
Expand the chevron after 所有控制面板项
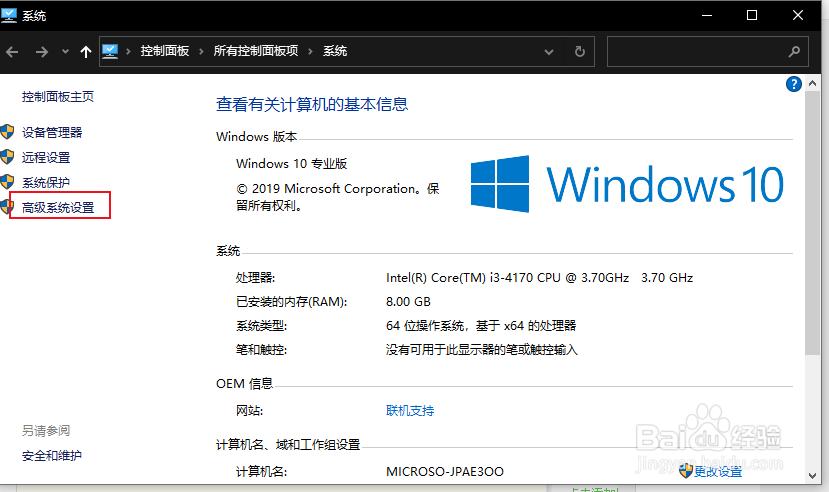click(310, 51)
